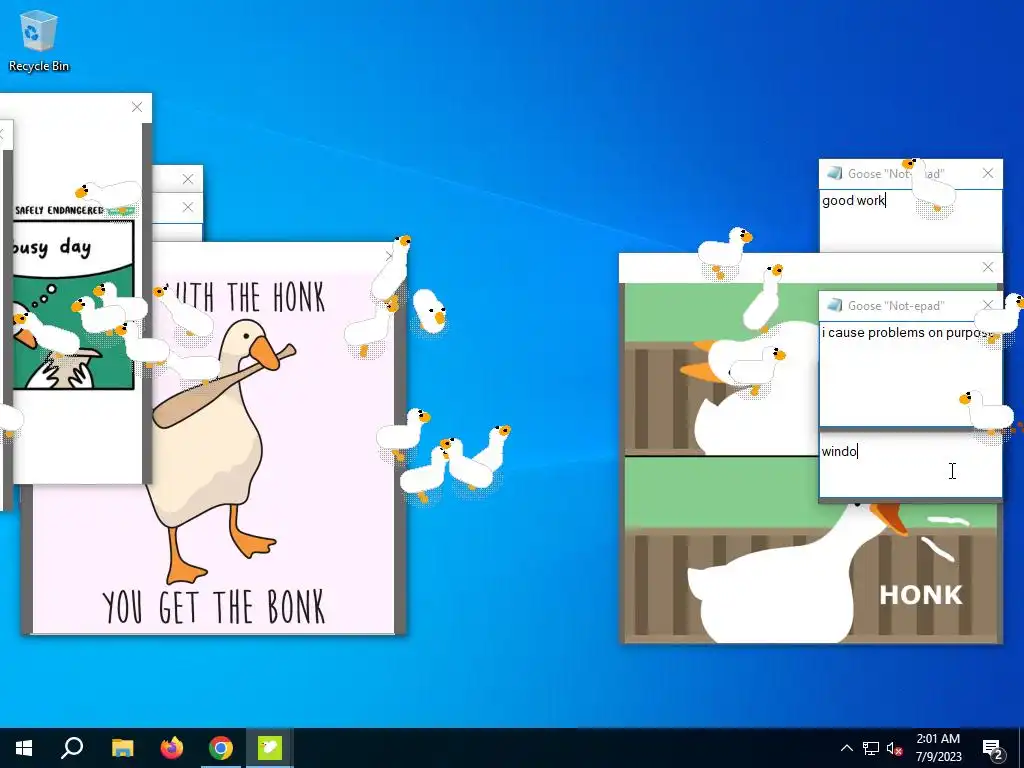This screenshot has height=768, width=1024.
Task: Launch Google Chrome from the taskbar
Action: pyautogui.click(x=221, y=748)
